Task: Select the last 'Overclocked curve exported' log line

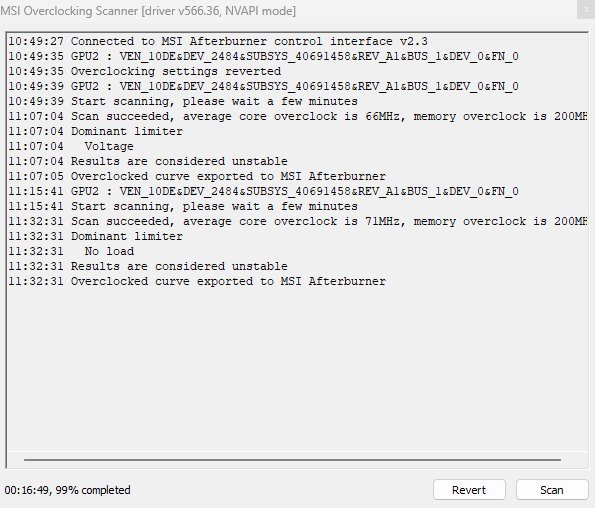Action: (x=197, y=281)
